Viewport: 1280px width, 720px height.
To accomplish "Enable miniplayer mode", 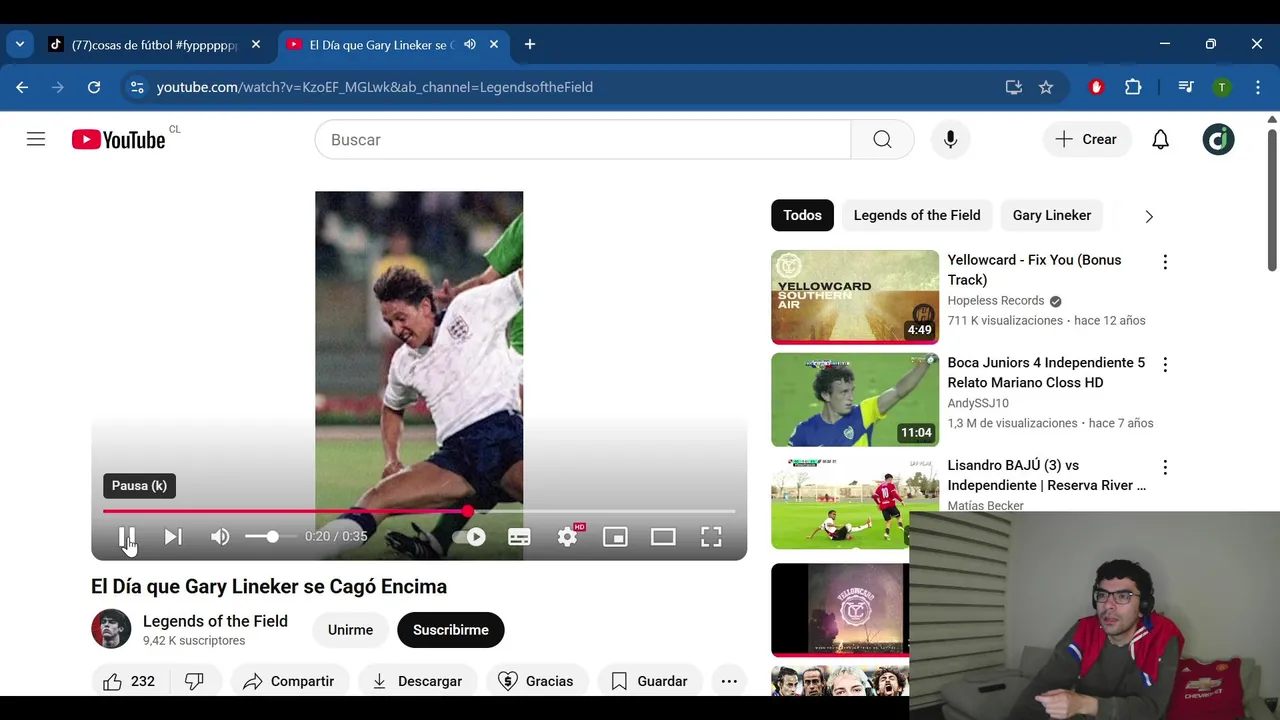I will pos(615,537).
